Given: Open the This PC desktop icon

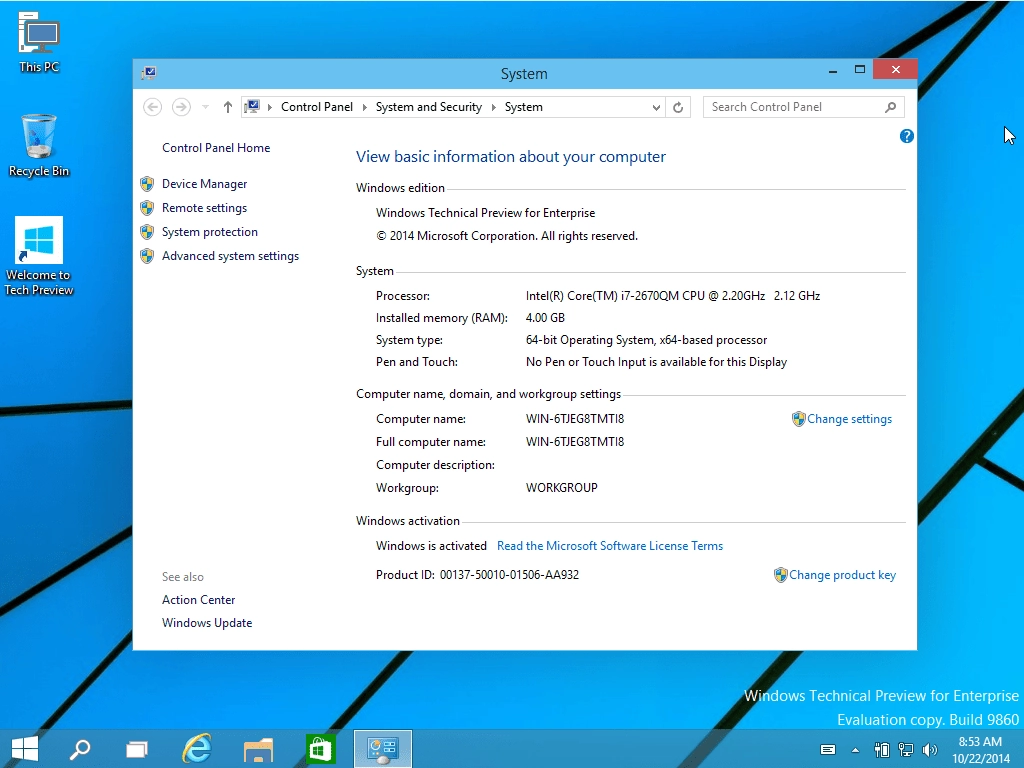Looking at the screenshot, I should (39, 42).
